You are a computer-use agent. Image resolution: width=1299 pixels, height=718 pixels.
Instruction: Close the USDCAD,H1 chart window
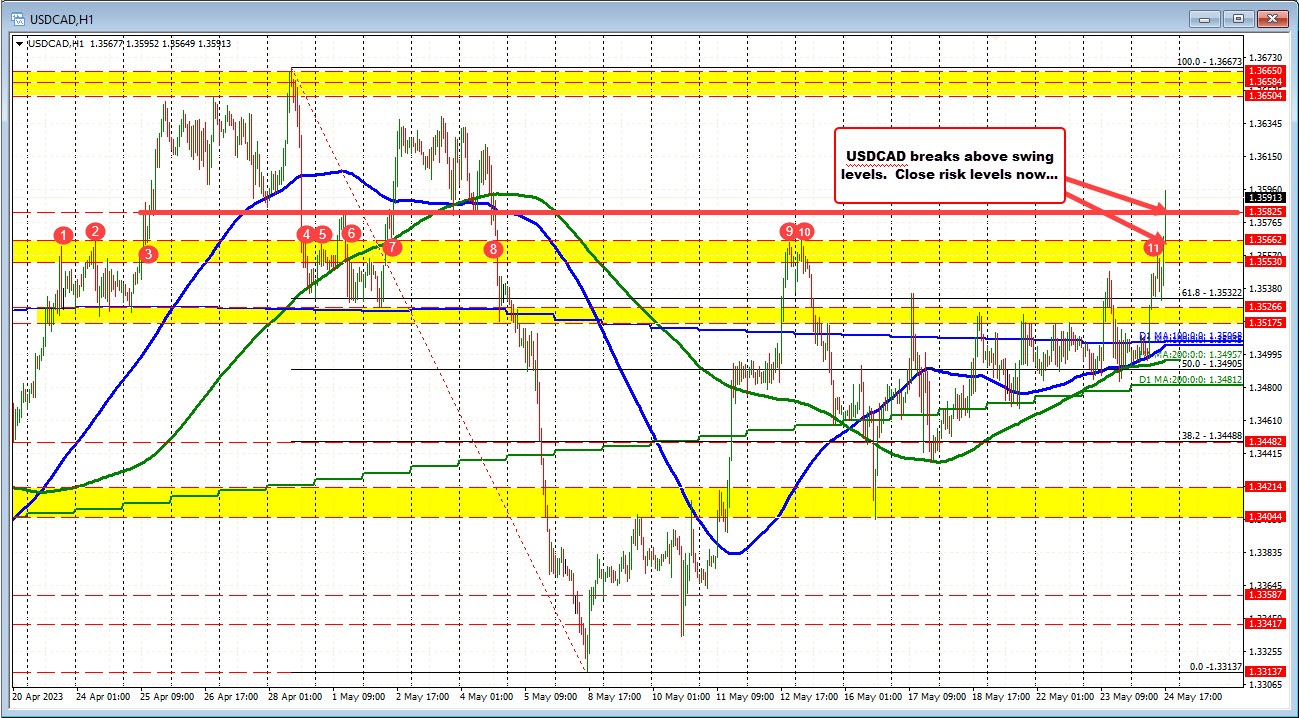[x=1272, y=18]
